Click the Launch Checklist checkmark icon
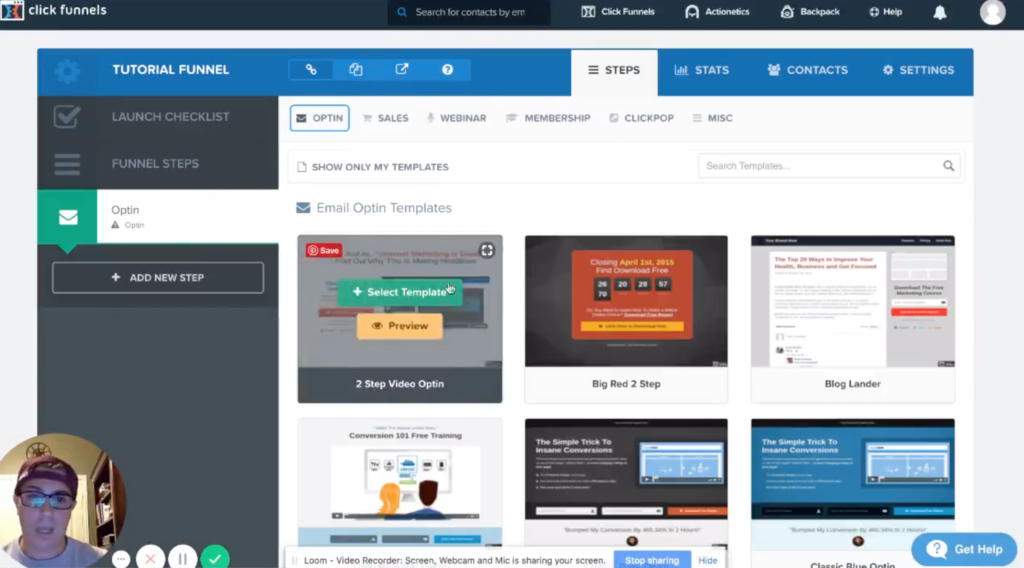 click(67, 117)
